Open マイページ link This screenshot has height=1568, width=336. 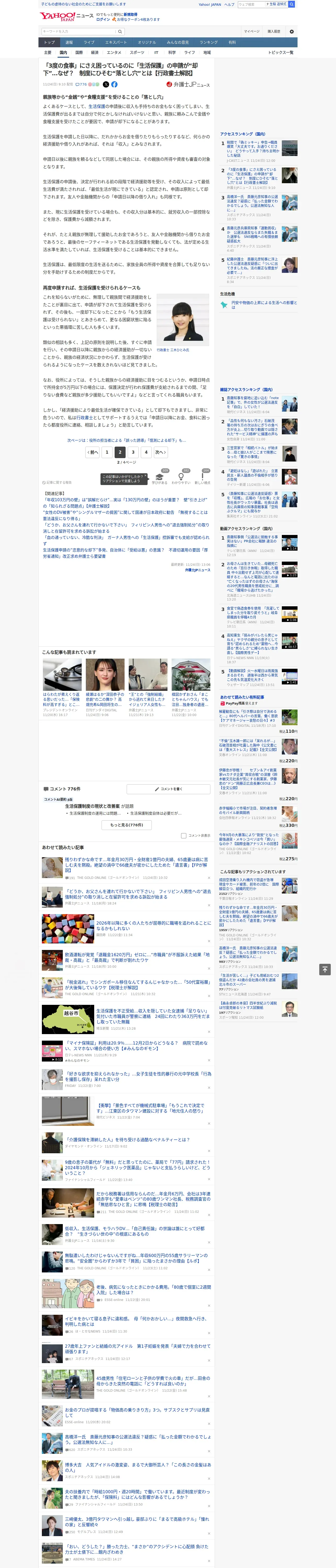pos(251,32)
